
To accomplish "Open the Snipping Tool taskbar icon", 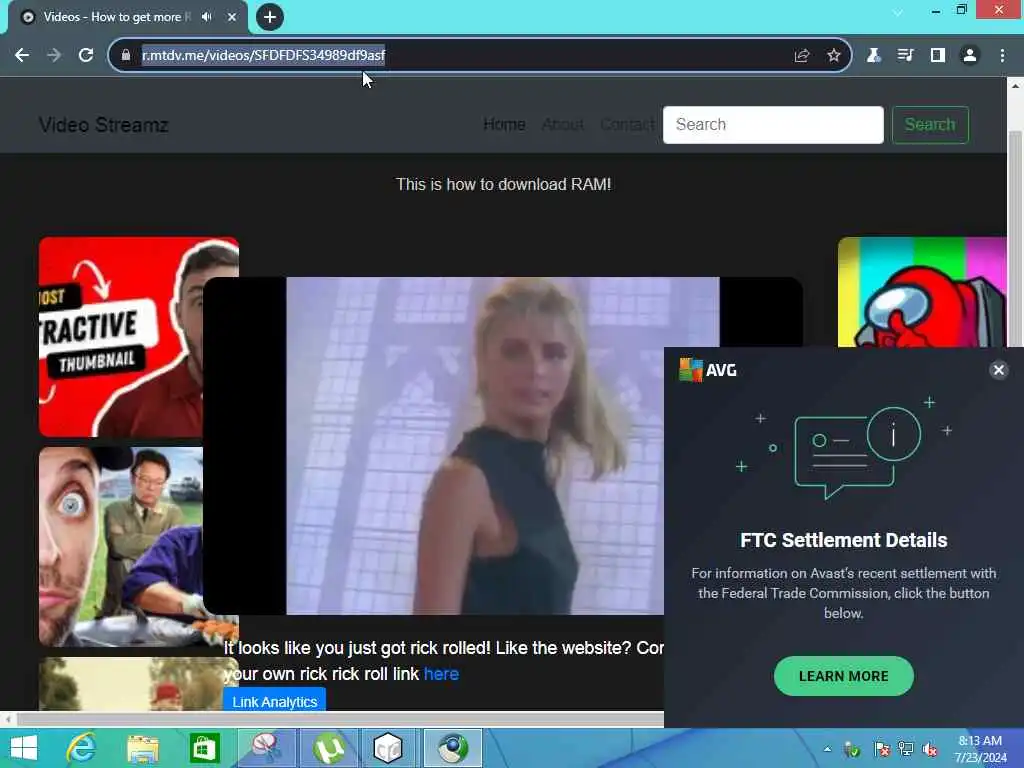I will click(266, 748).
